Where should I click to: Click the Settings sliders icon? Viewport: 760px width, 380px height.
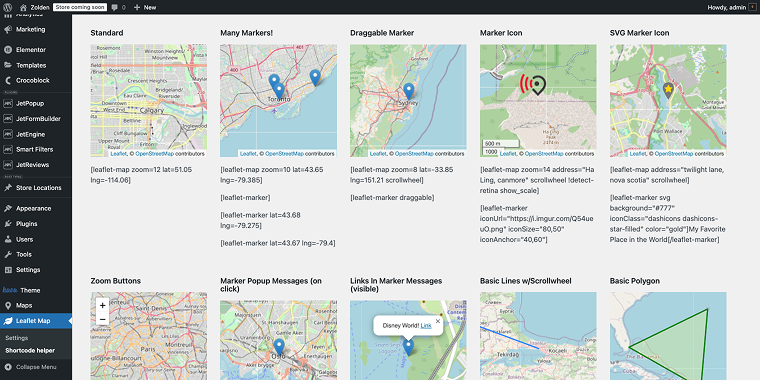click(x=8, y=270)
